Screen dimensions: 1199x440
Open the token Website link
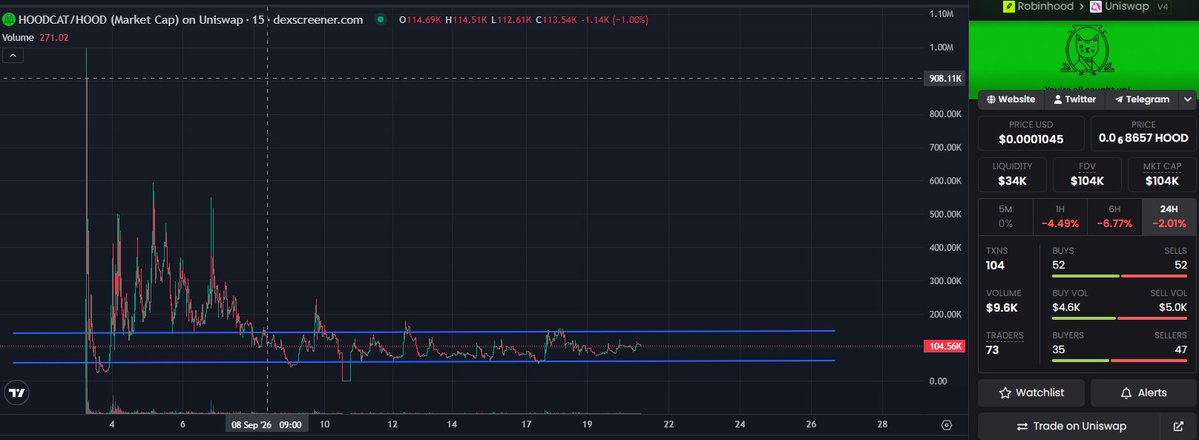coord(1011,99)
